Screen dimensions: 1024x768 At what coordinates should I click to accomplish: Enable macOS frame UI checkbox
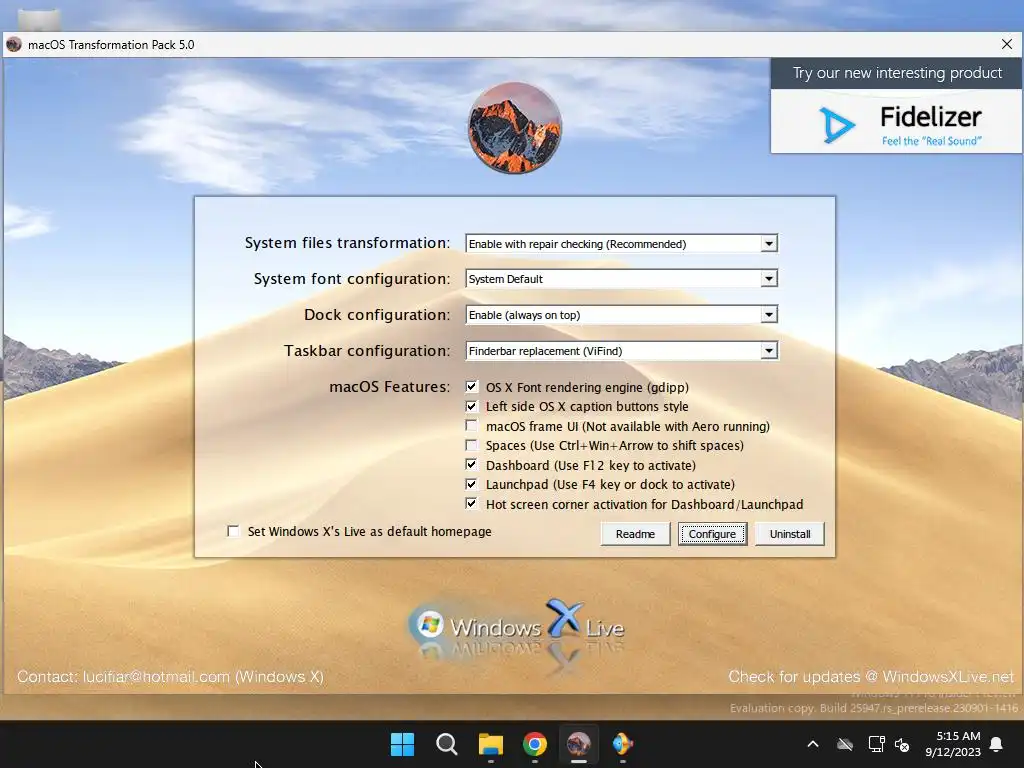472,426
